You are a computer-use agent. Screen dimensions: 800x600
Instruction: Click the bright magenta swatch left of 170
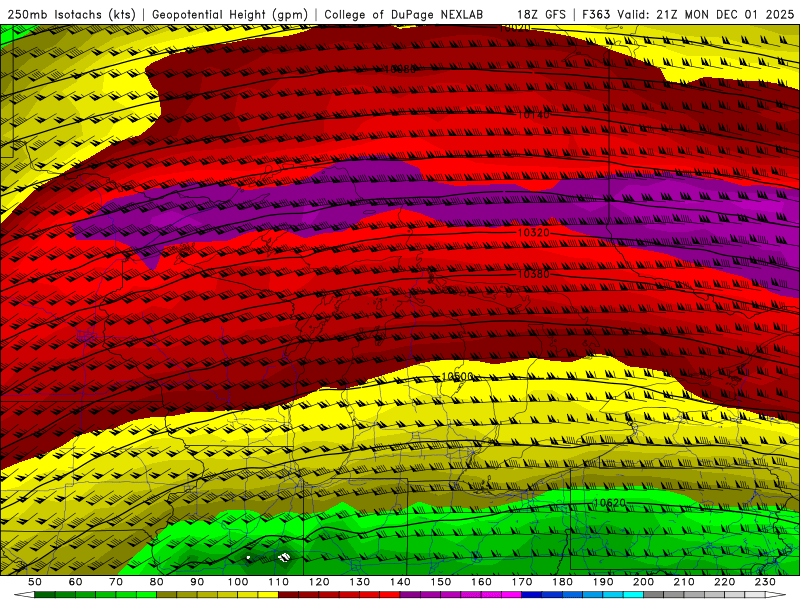(x=512, y=595)
